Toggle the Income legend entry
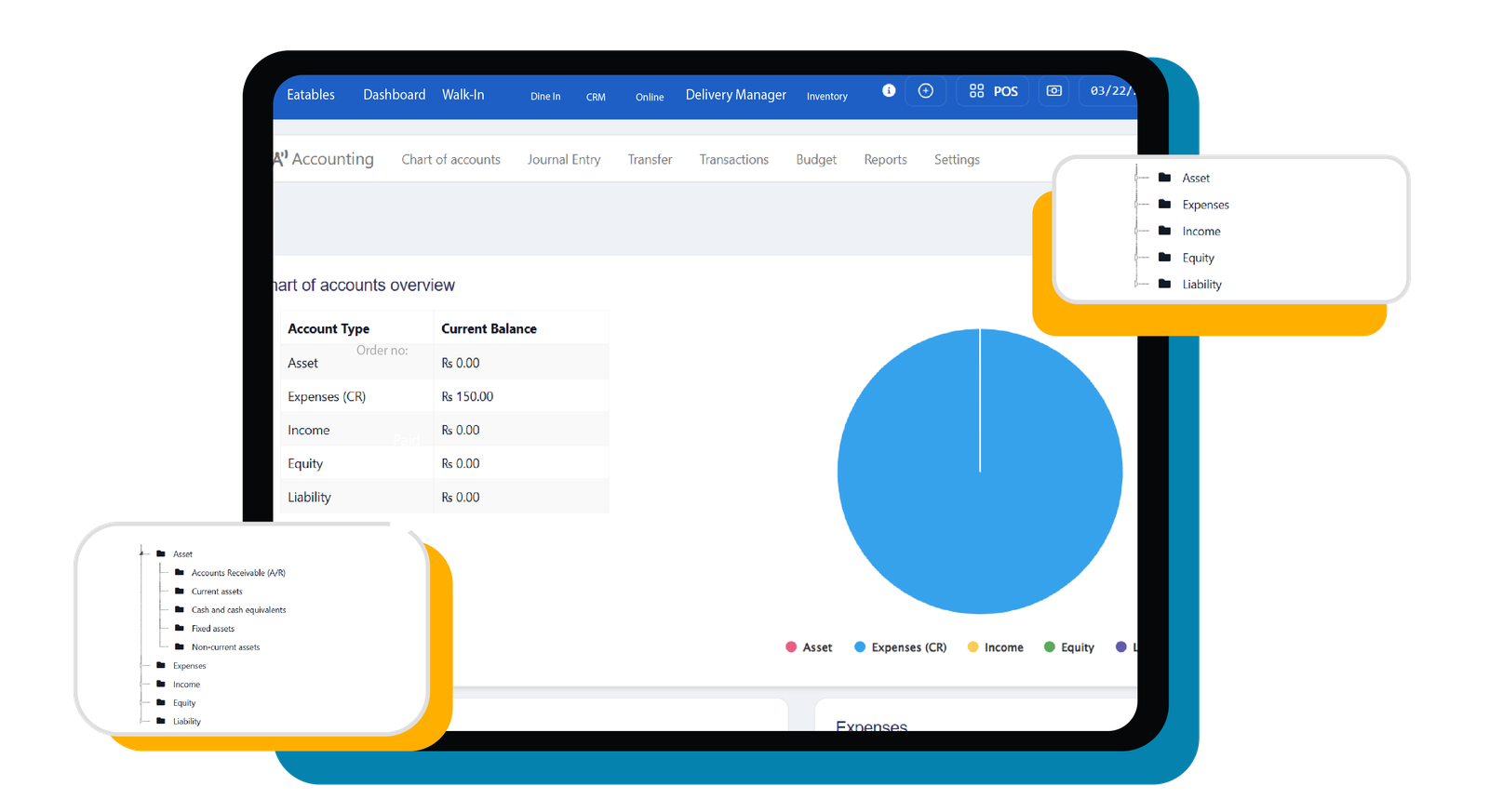Screen dimensions: 1489x812 (x=995, y=647)
